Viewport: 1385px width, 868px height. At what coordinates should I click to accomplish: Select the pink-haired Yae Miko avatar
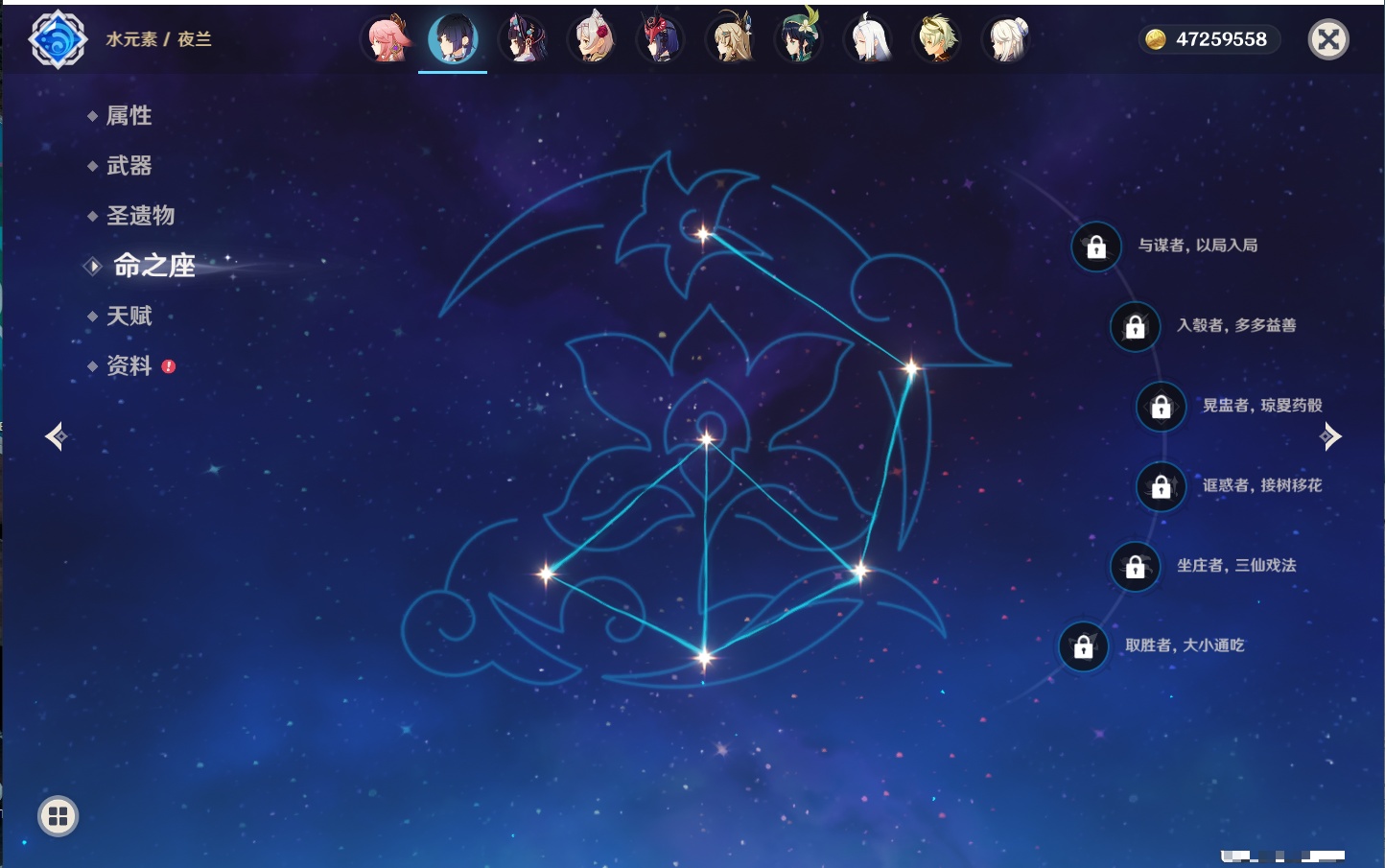coord(386,39)
